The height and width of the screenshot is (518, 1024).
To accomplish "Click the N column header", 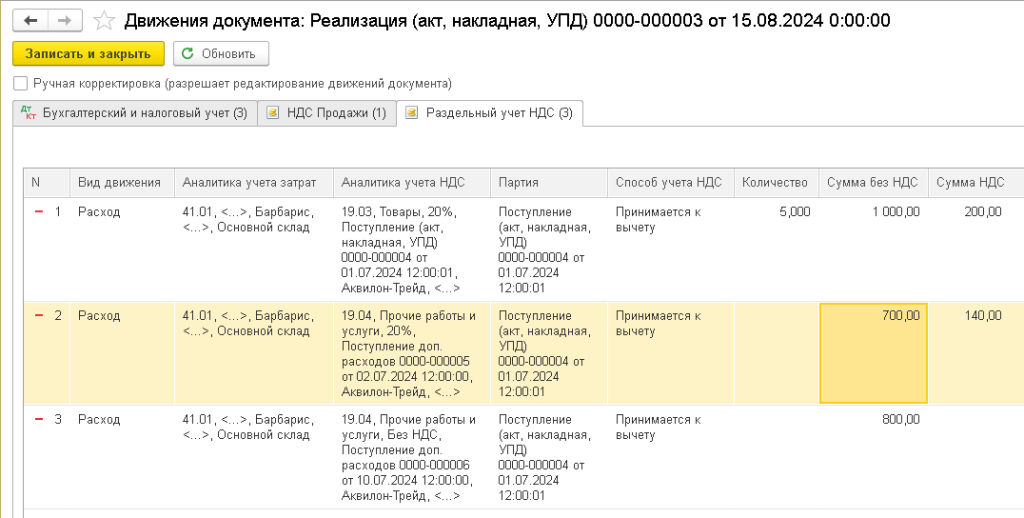I will pyautogui.click(x=46, y=183).
